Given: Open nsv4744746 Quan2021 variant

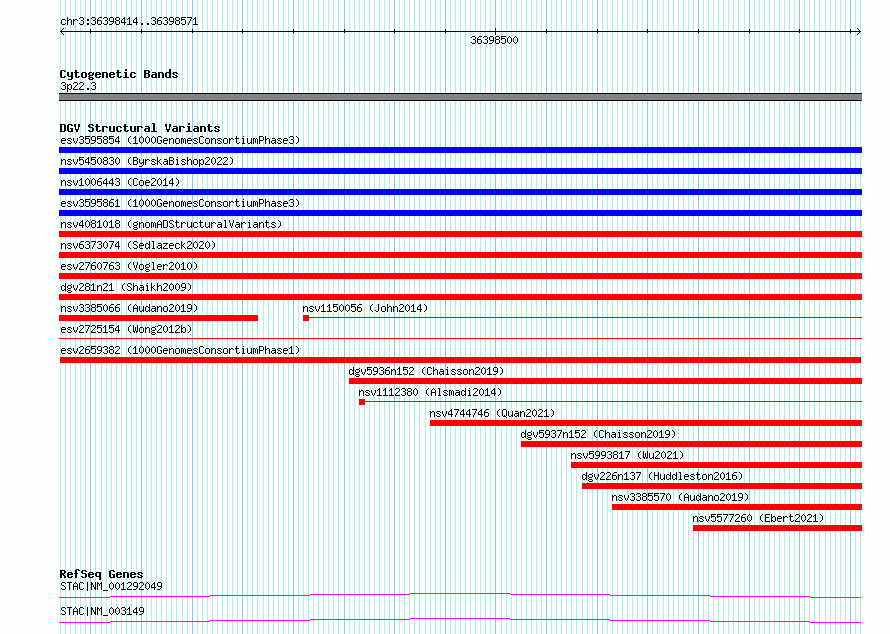Looking at the screenshot, I should [492, 413].
